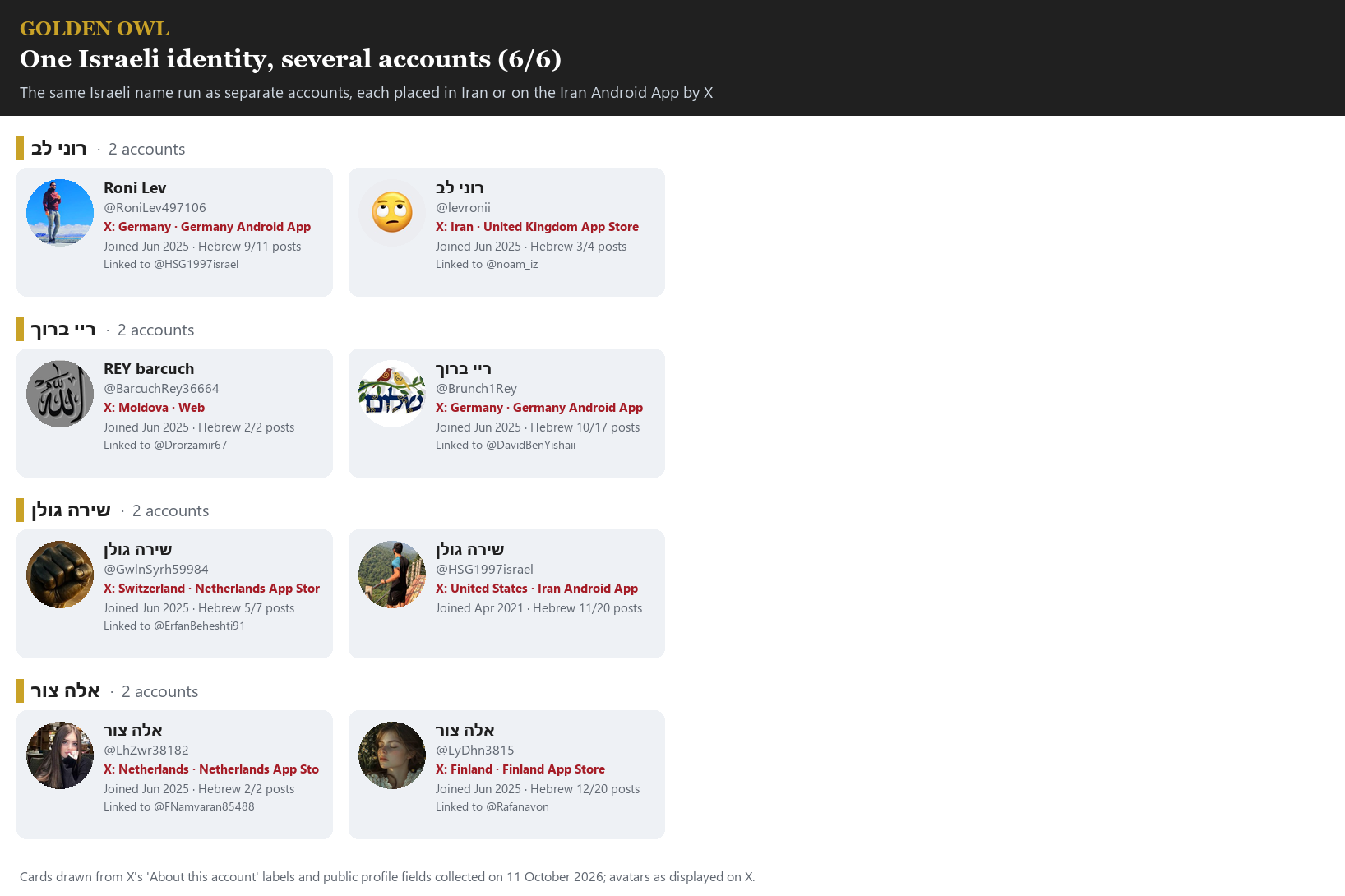Select 'Linked to @noam_iz' text
The image size is (1345, 896).
(487, 265)
